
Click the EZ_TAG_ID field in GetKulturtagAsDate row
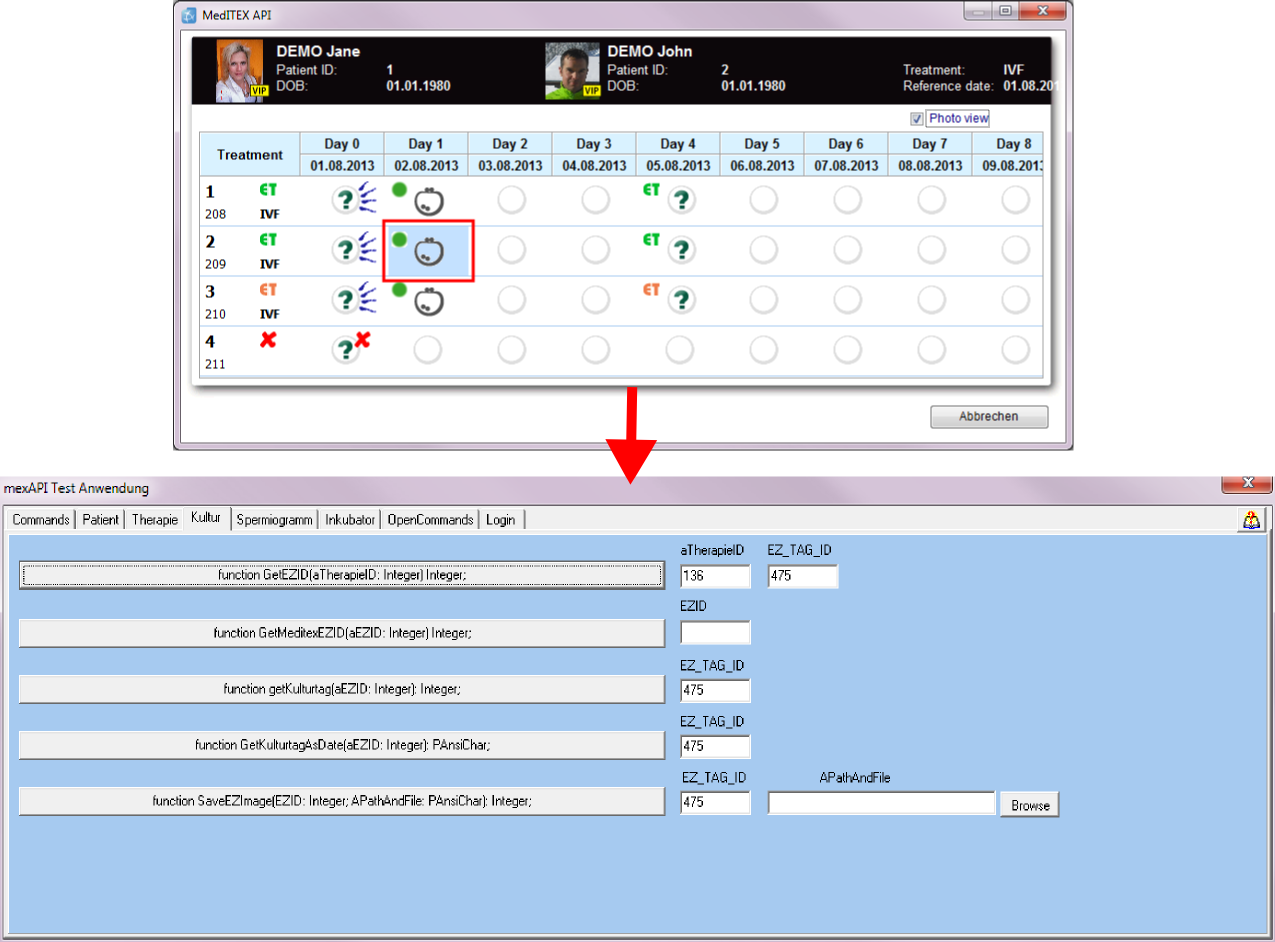point(715,745)
